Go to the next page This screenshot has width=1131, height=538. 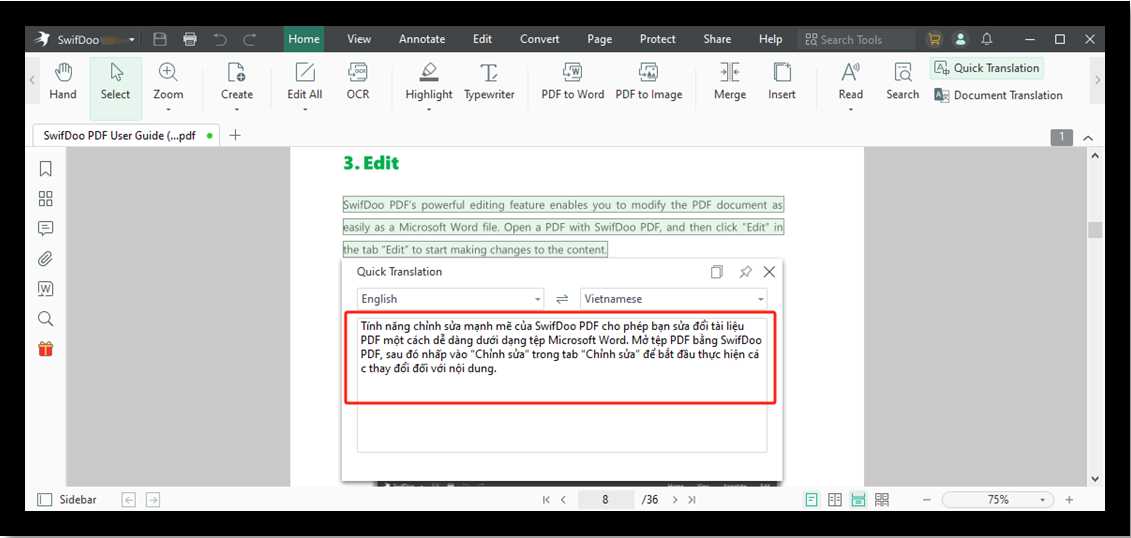pos(675,499)
